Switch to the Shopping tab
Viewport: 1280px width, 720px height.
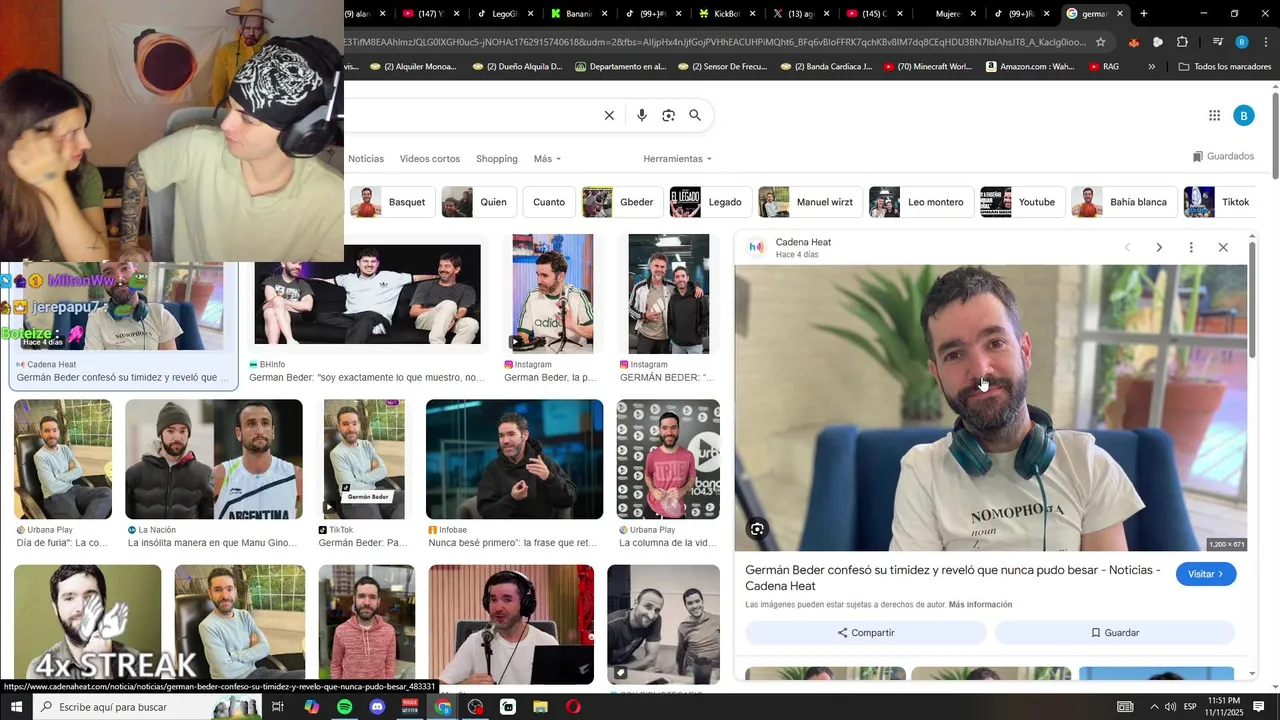pos(497,159)
